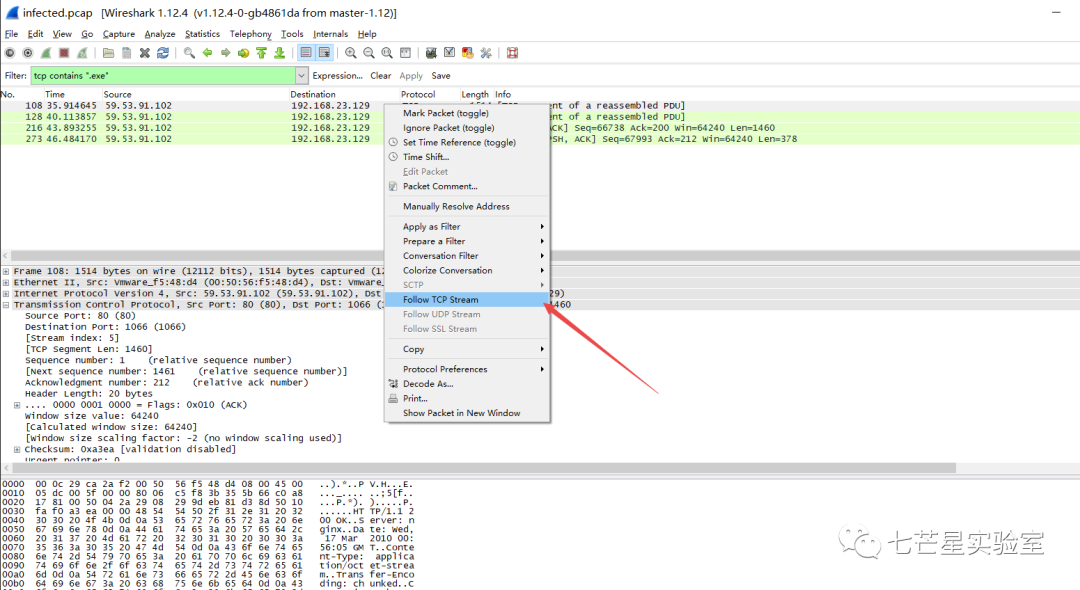Viewport: 1080px width, 590px height.
Task: Open filter history dropdown arrow
Action: click(301, 76)
